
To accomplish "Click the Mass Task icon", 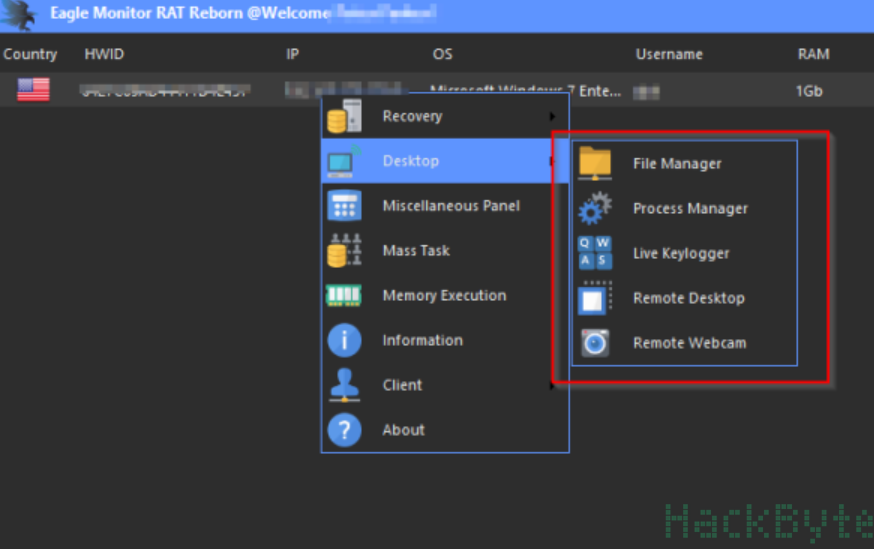I will [344, 250].
